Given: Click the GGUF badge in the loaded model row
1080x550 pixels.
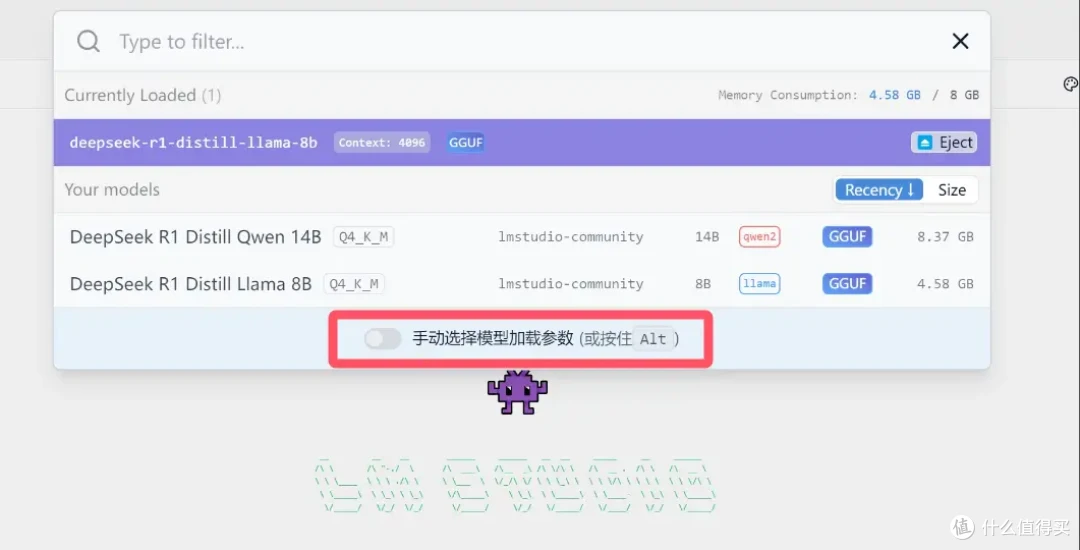Looking at the screenshot, I should tap(466, 142).
